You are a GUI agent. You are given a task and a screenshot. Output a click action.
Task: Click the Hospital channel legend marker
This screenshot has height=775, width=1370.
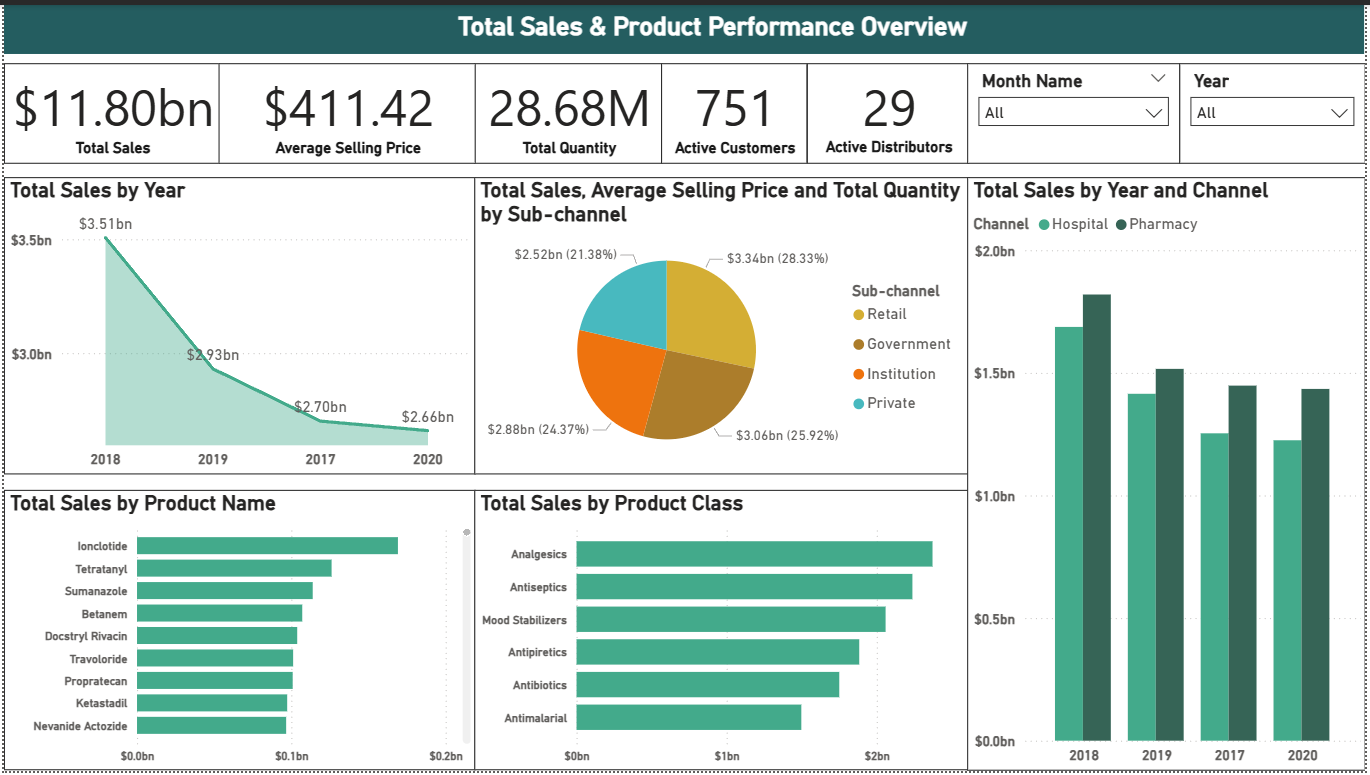pyautogui.click(x=1044, y=225)
